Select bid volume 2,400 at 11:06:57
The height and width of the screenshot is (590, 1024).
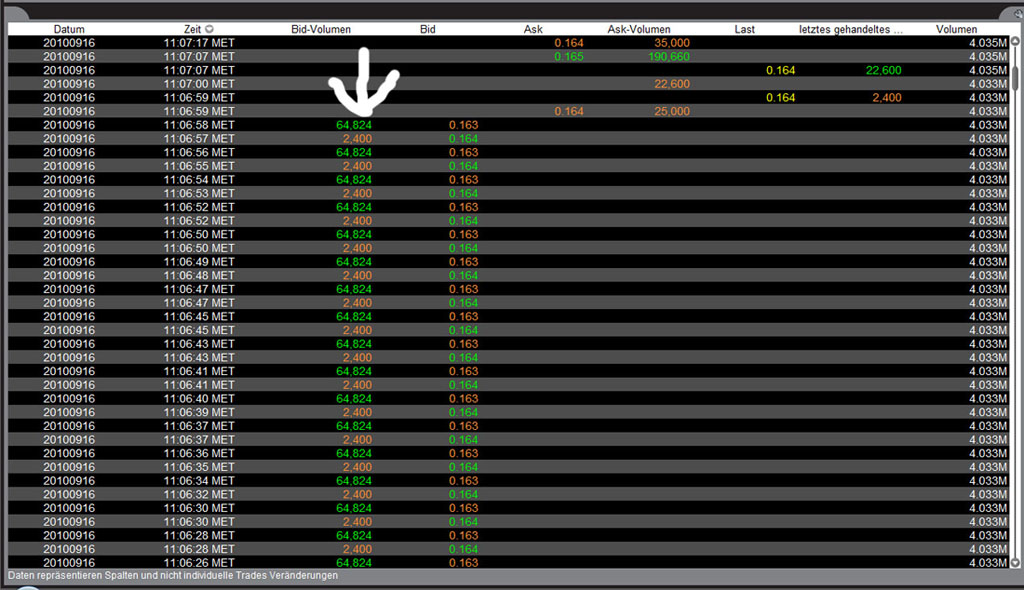pos(357,139)
